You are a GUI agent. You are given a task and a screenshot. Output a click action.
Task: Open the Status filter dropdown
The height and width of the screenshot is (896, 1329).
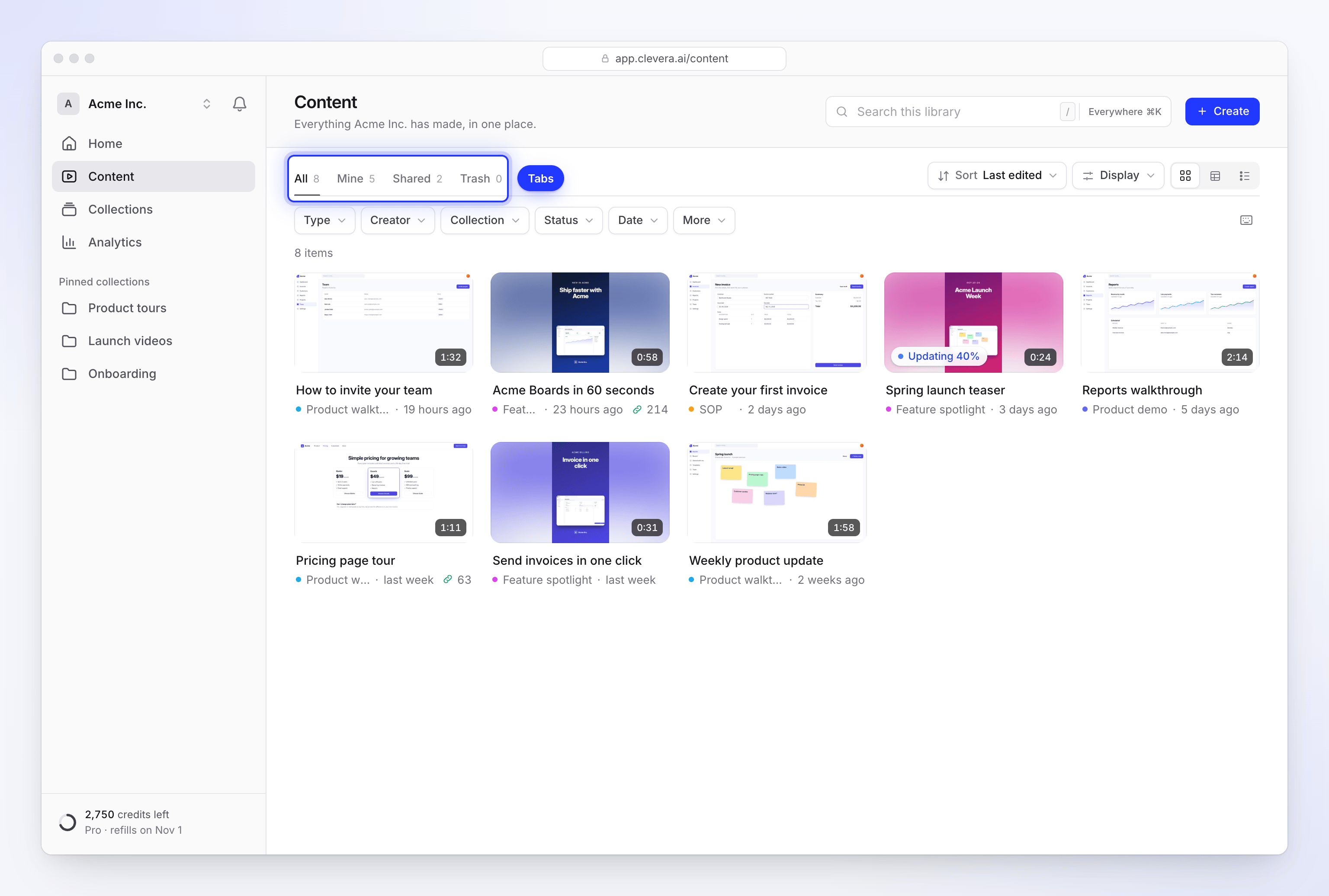click(x=569, y=220)
